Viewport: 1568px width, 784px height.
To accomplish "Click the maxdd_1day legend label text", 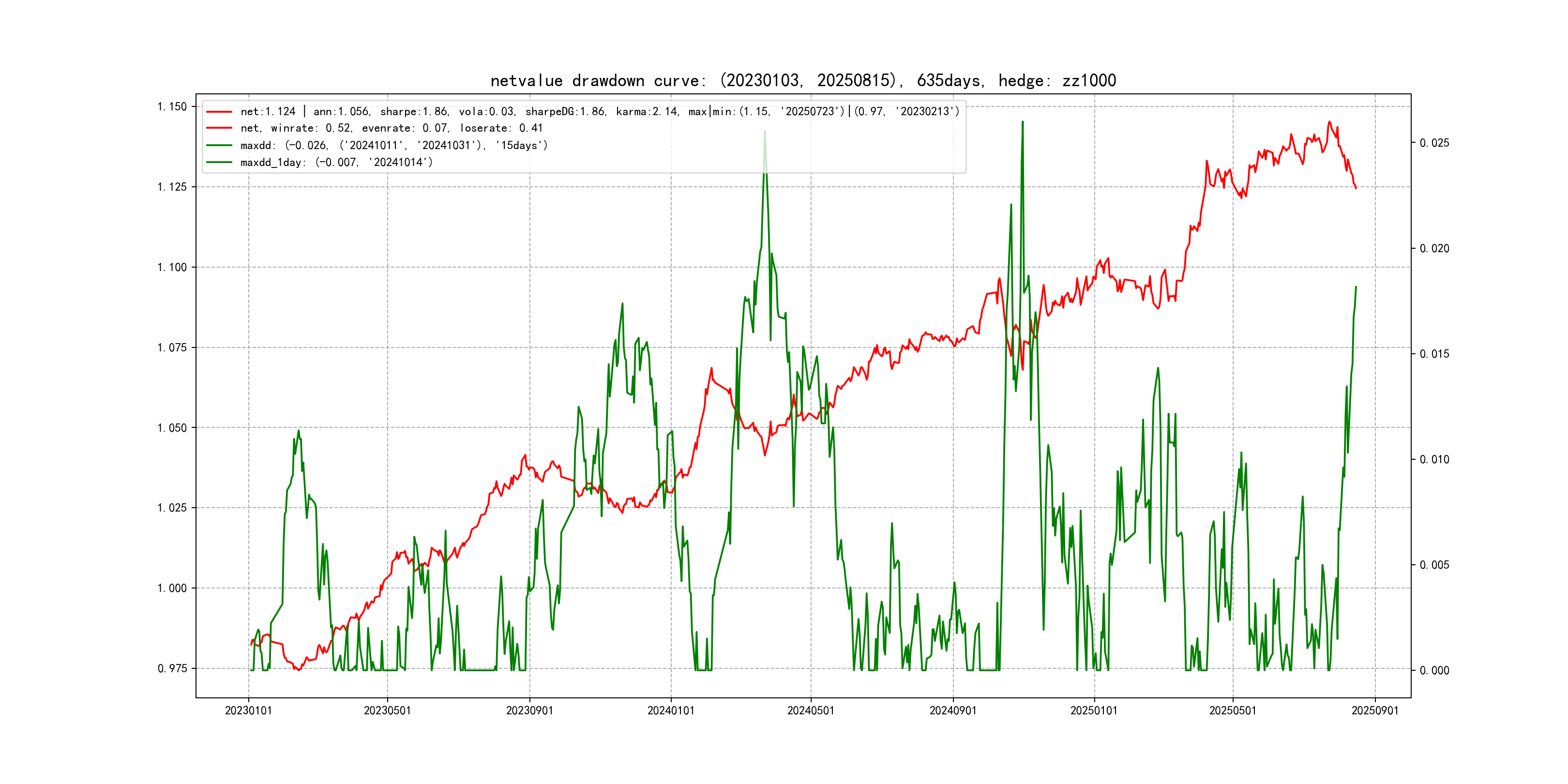I will [x=336, y=163].
